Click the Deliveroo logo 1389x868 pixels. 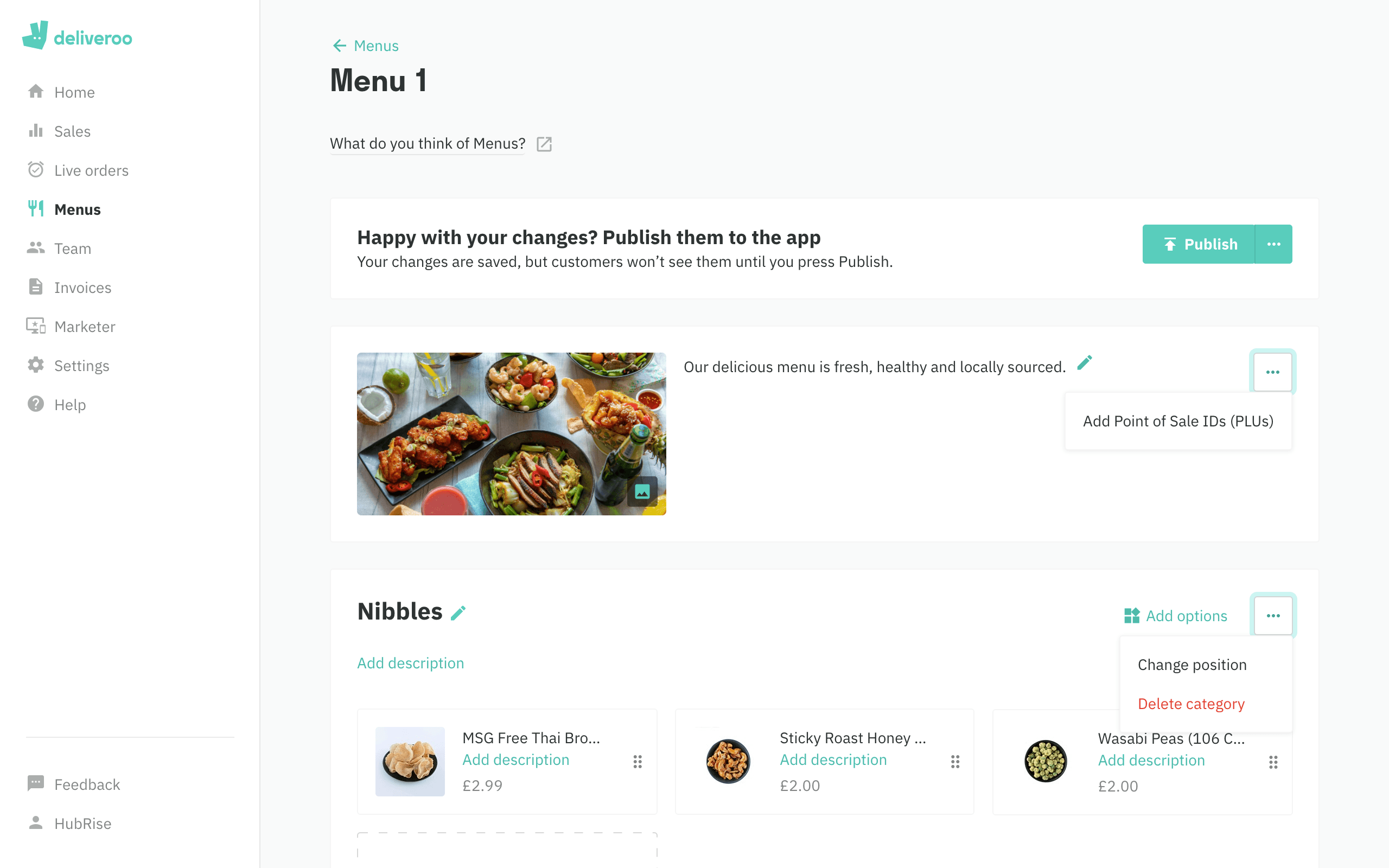[78, 36]
